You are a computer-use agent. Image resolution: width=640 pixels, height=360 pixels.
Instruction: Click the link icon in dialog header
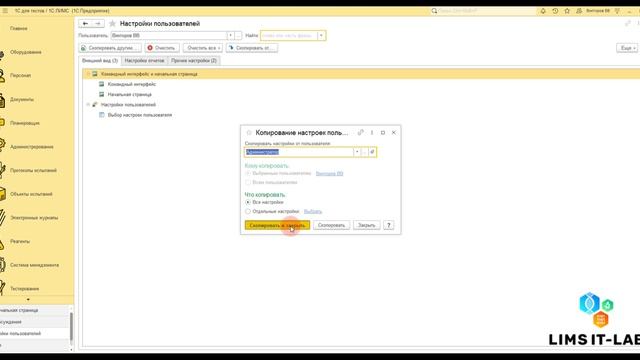point(360,133)
